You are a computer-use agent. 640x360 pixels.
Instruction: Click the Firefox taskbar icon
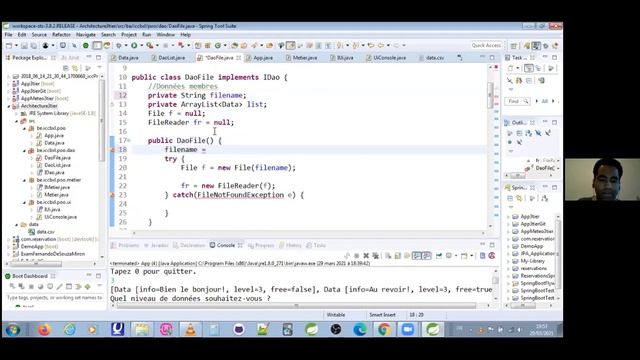point(44,329)
